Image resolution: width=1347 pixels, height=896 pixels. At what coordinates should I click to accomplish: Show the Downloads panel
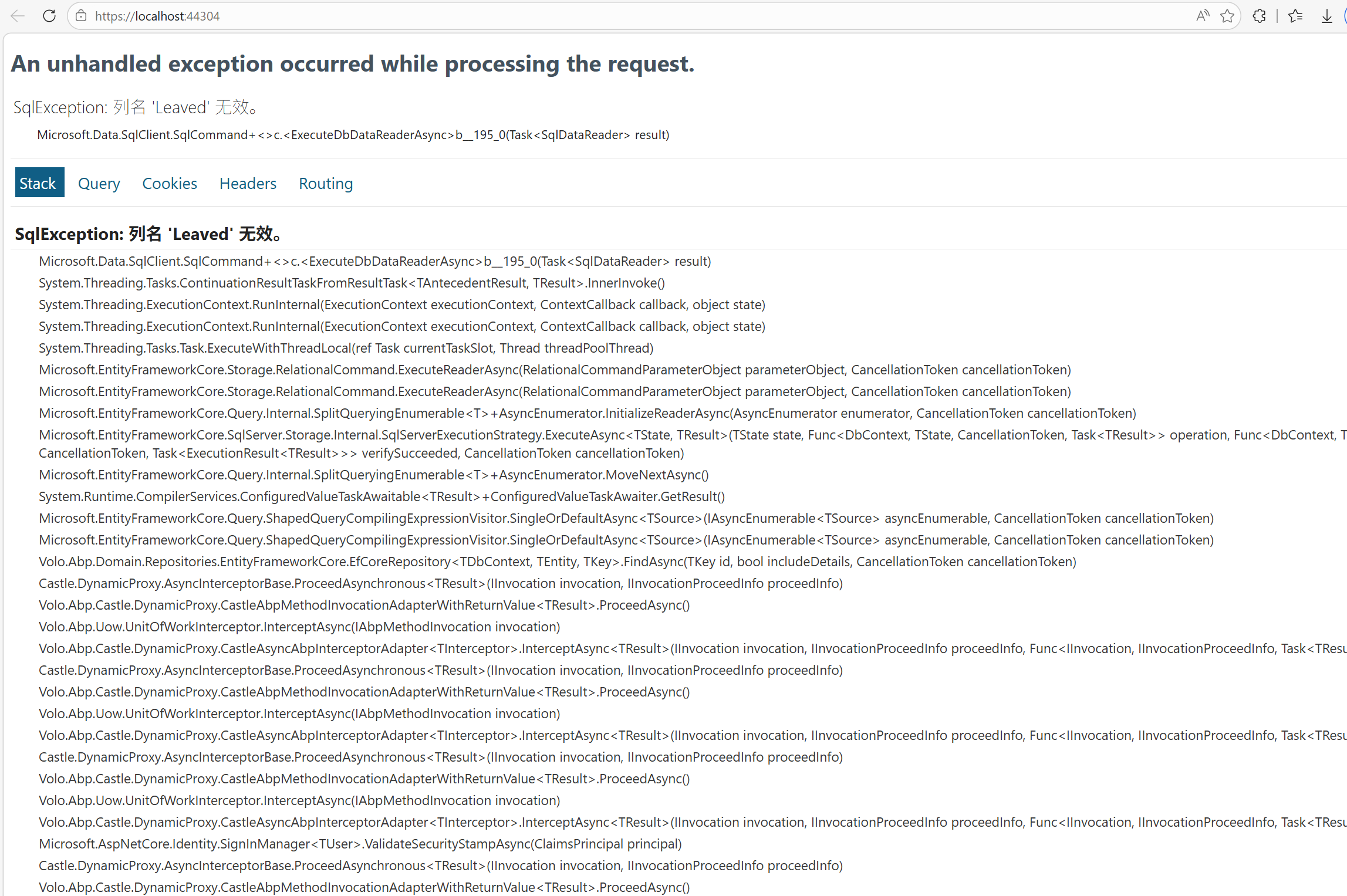(1326, 16)
